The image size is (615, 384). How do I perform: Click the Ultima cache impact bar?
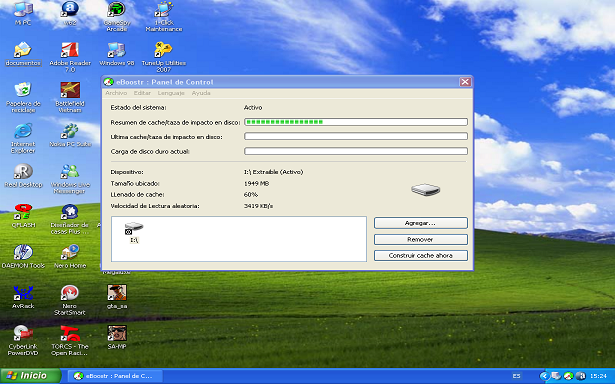tap(356, 136)
